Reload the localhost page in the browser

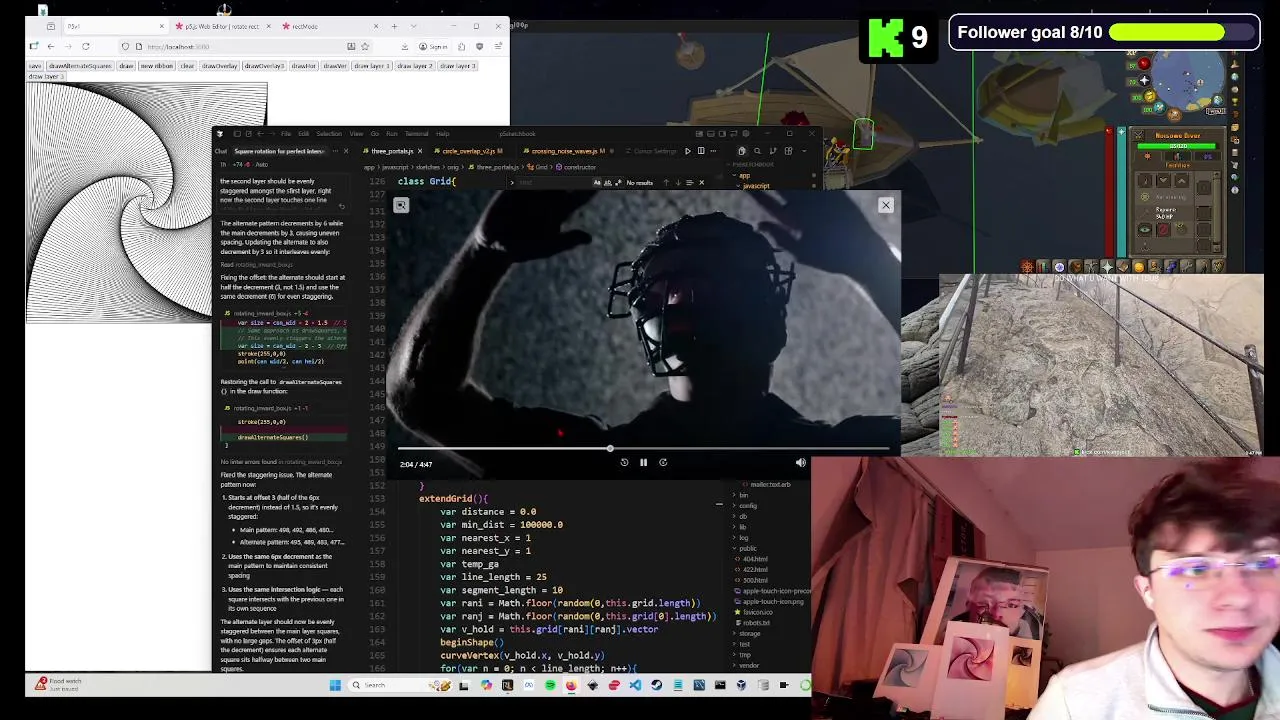[85, 46]
